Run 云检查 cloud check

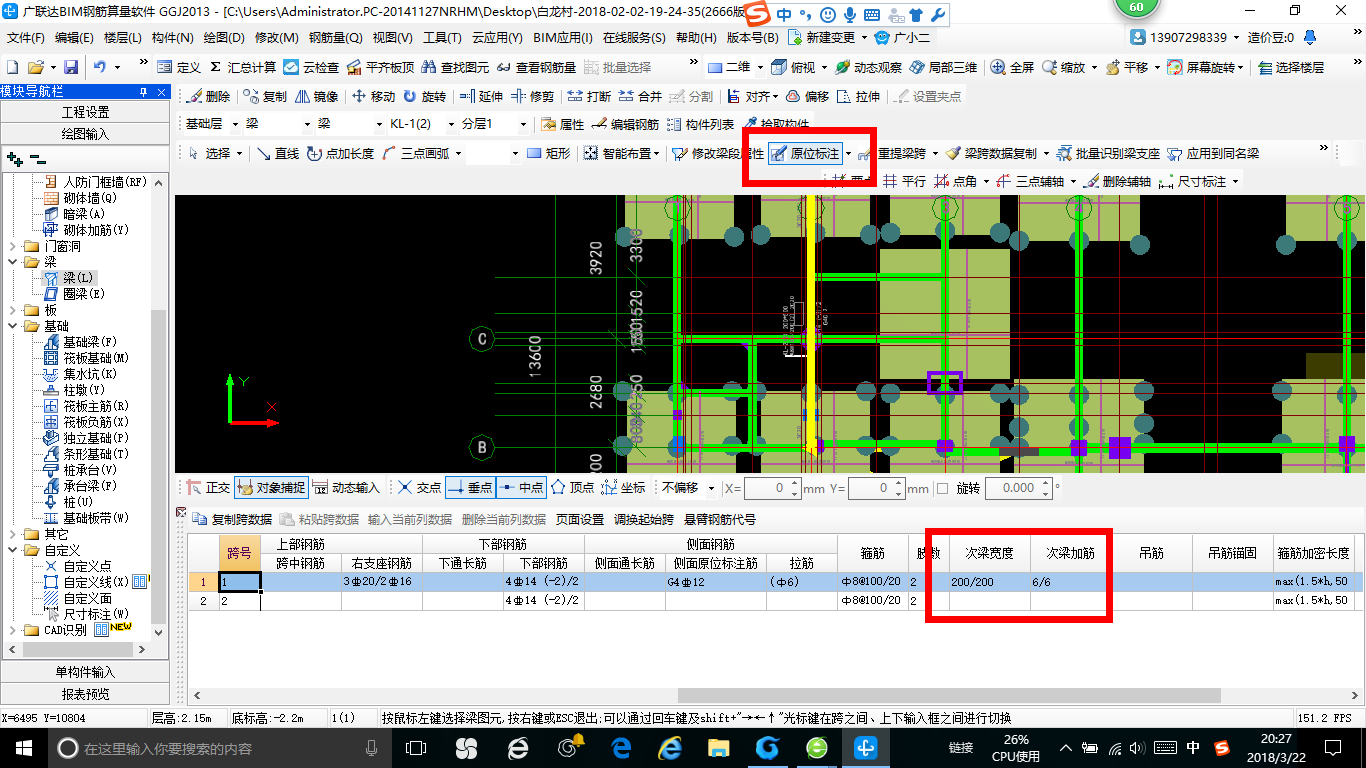311,67
